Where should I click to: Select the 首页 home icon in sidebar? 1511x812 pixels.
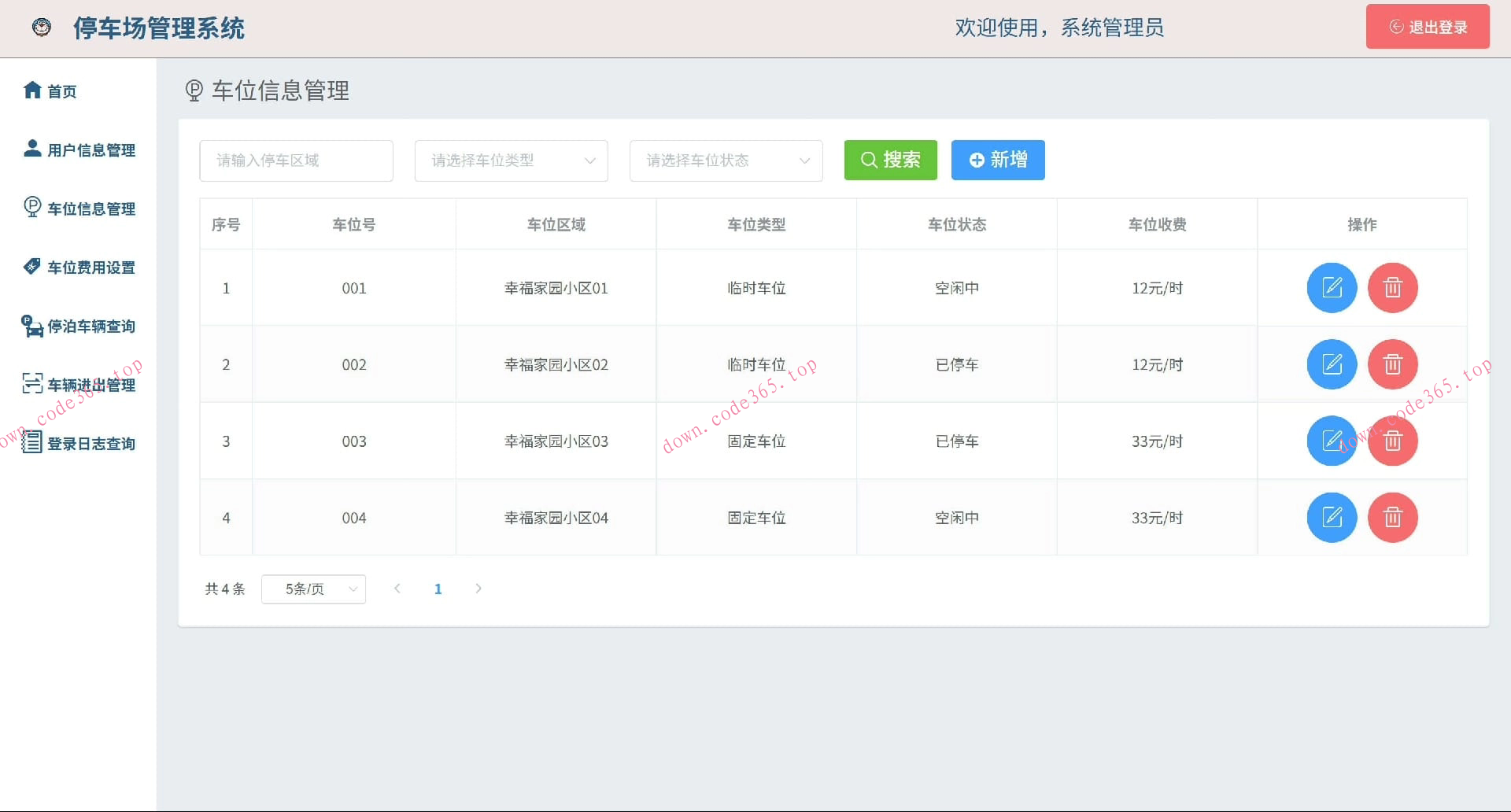31,90
